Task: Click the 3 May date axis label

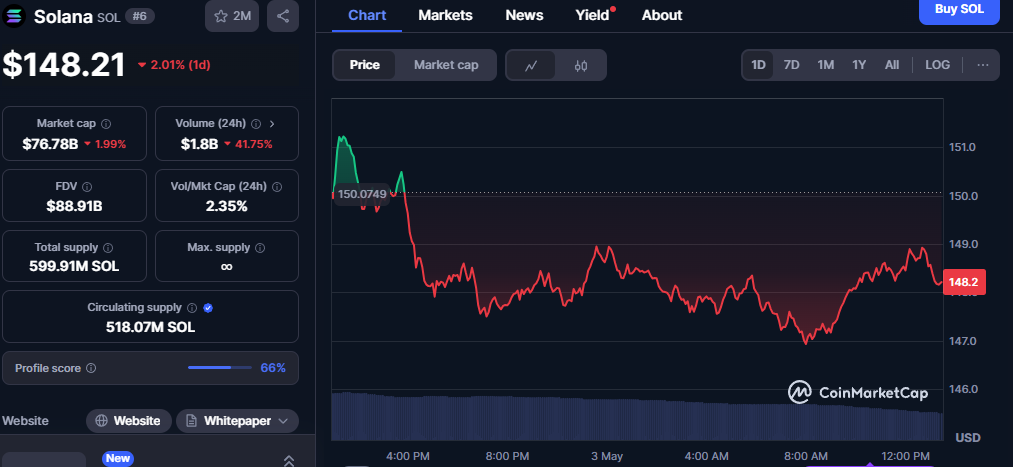Action: pyautogui.click(x=607, y=456)
